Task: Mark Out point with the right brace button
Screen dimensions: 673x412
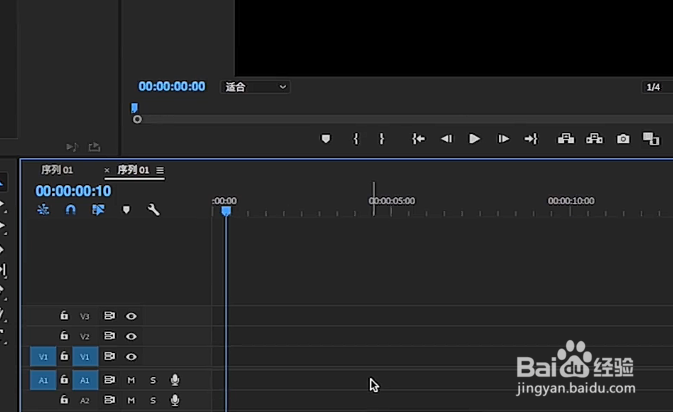Action: [382, 139]
